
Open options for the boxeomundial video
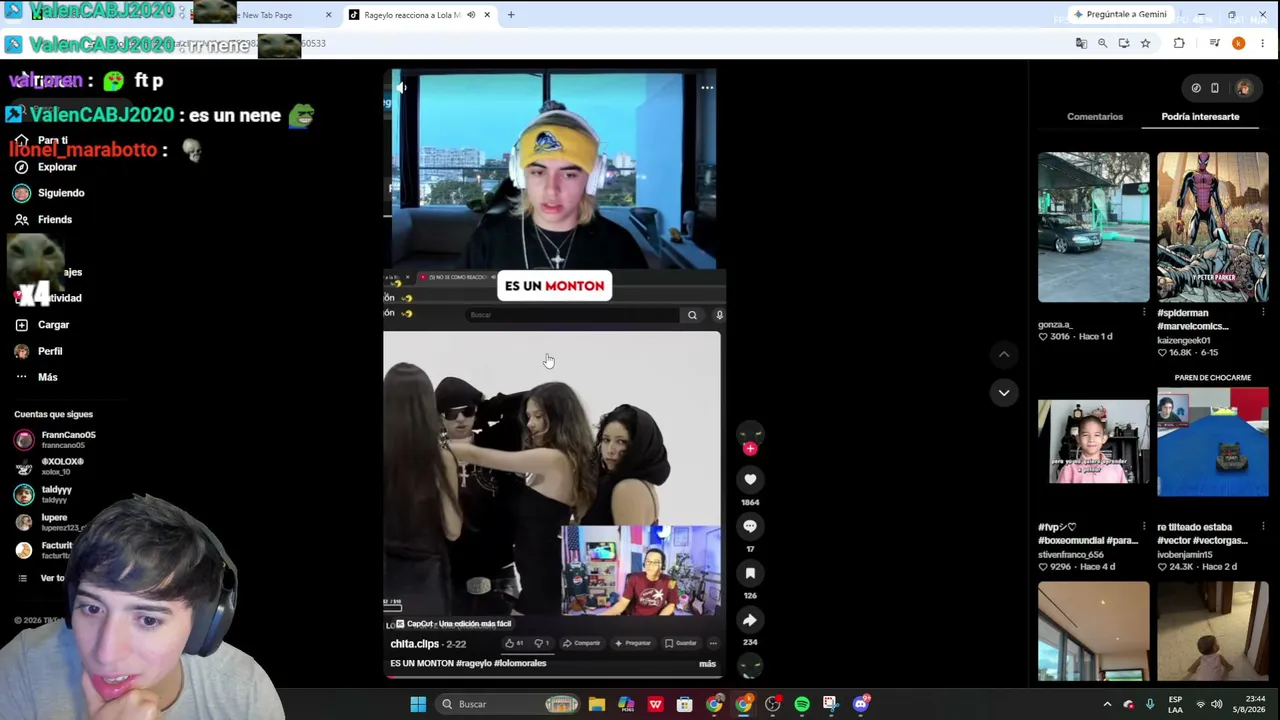coord(1144,527)
